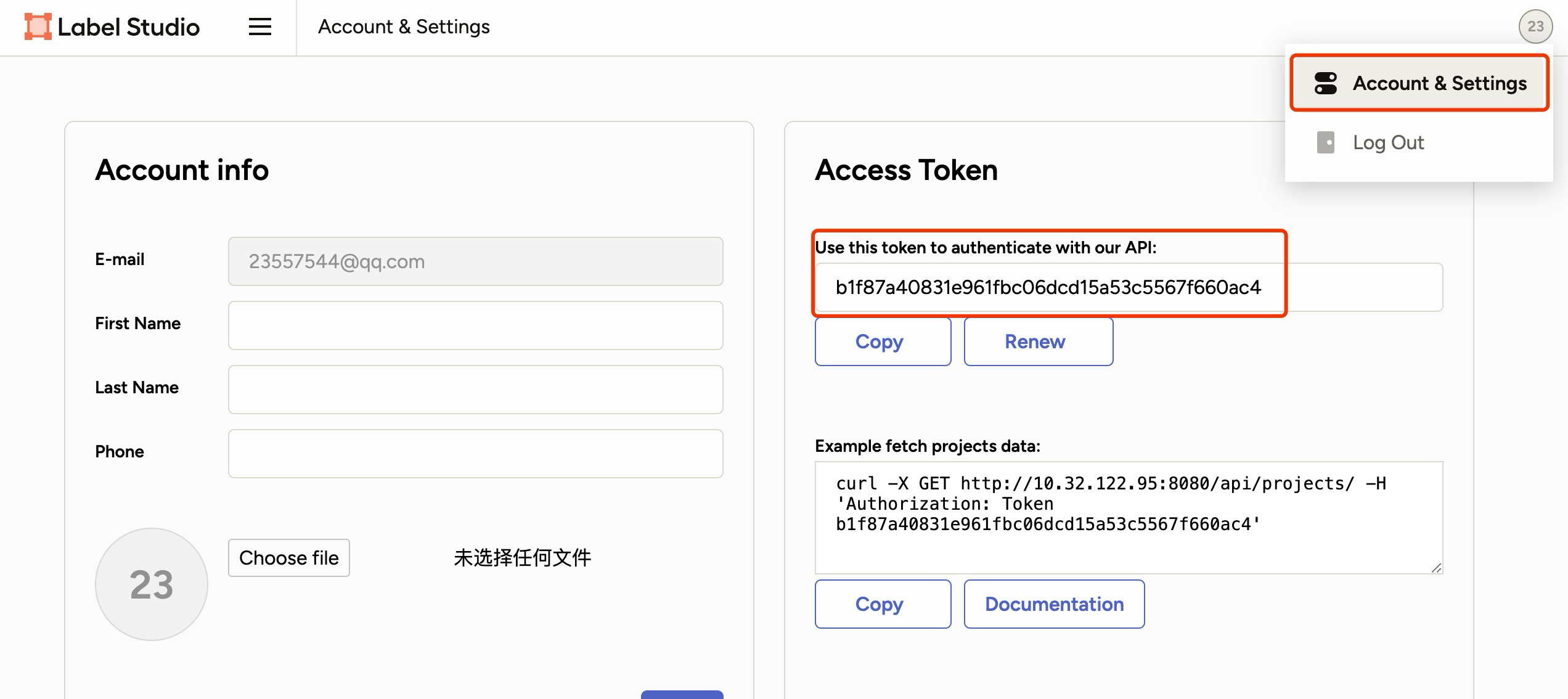Screen dimensions: 1568x699
Task: Copy the example curl command
Action: [x=883, y=604]
